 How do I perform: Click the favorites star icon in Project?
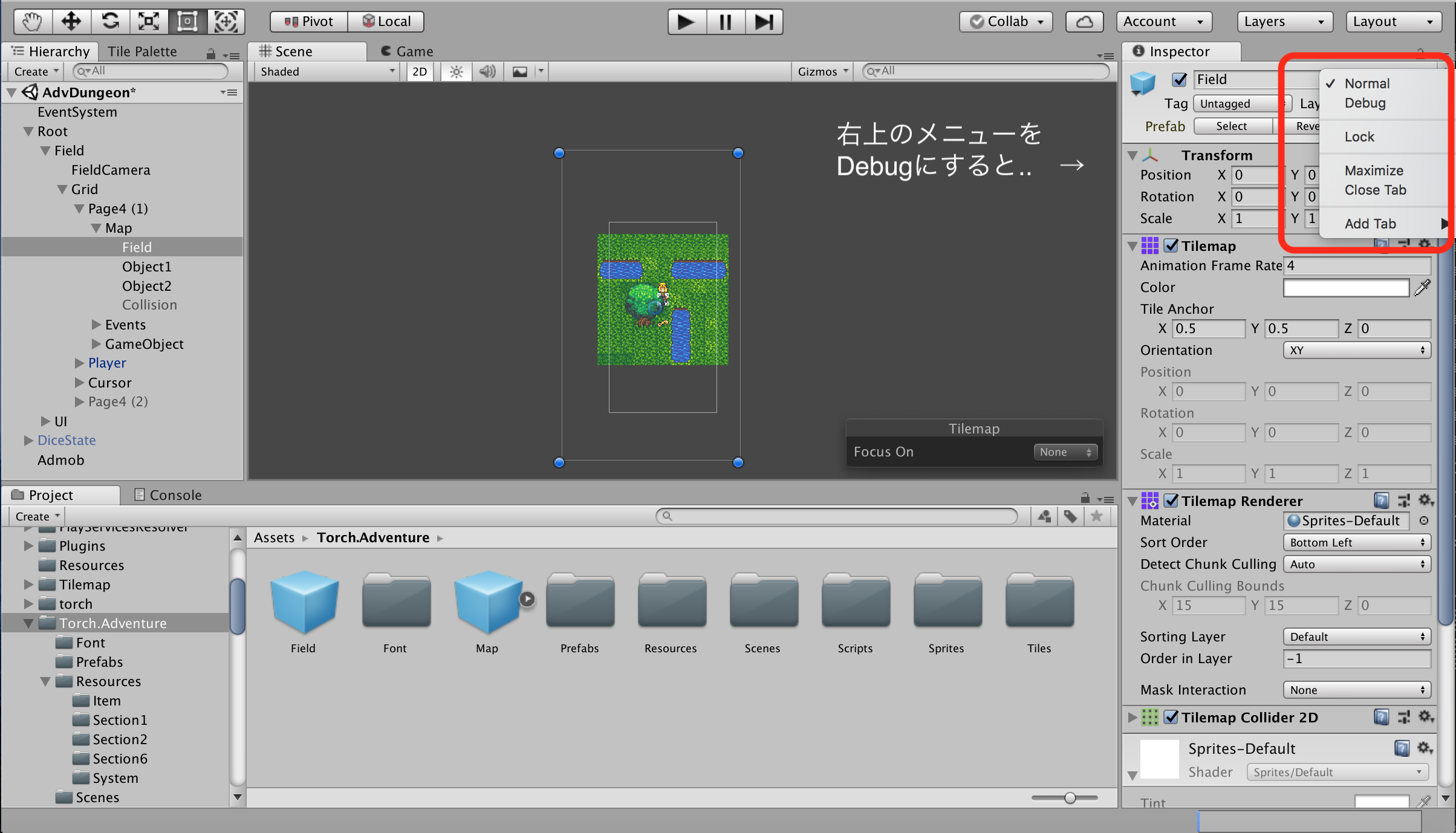1096,516
